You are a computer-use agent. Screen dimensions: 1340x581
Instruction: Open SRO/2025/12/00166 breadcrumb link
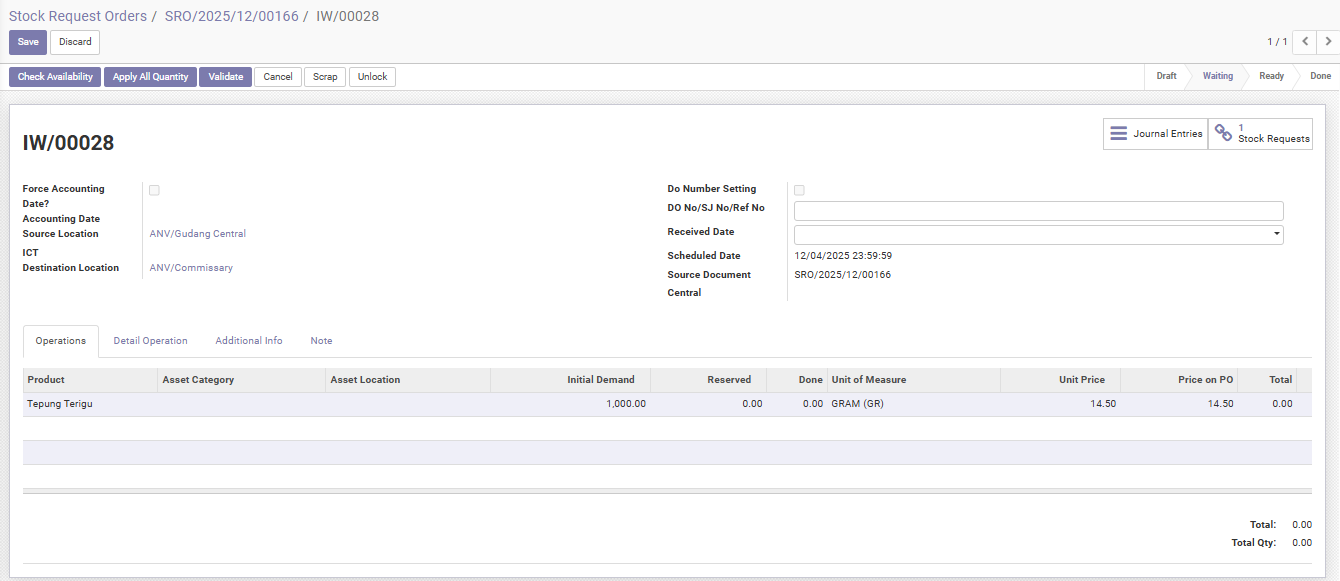(231, 16)
